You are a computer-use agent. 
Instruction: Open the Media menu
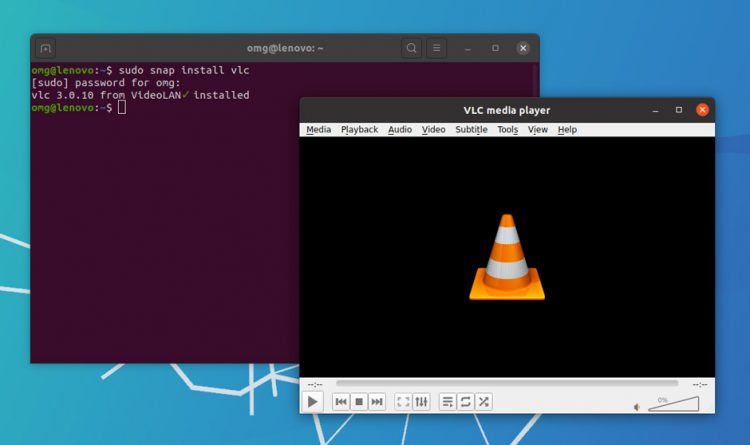319,130
